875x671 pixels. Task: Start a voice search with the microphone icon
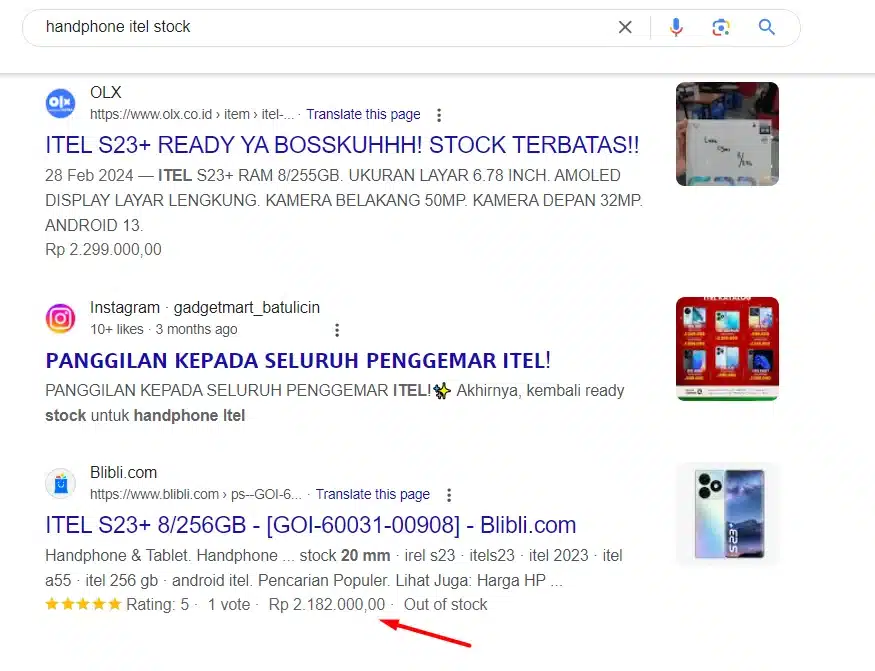676,27
